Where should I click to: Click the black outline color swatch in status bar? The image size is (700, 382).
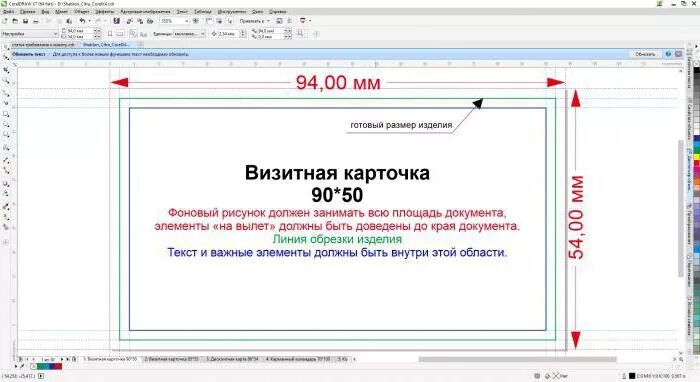pos(632,376)
